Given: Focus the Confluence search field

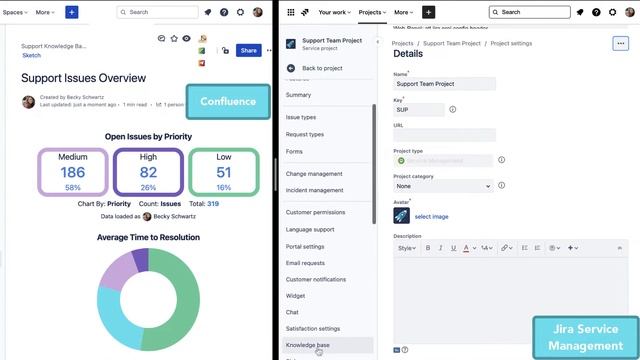Looking at the screenshot, I should tap(158, 12).
